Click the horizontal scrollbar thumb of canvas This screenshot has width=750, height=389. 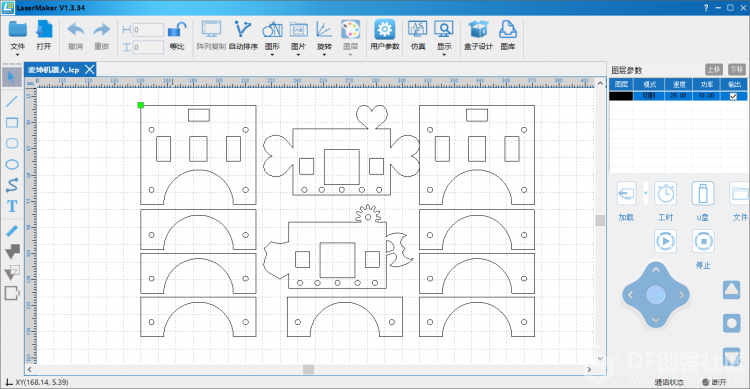[x=309, y=369]
